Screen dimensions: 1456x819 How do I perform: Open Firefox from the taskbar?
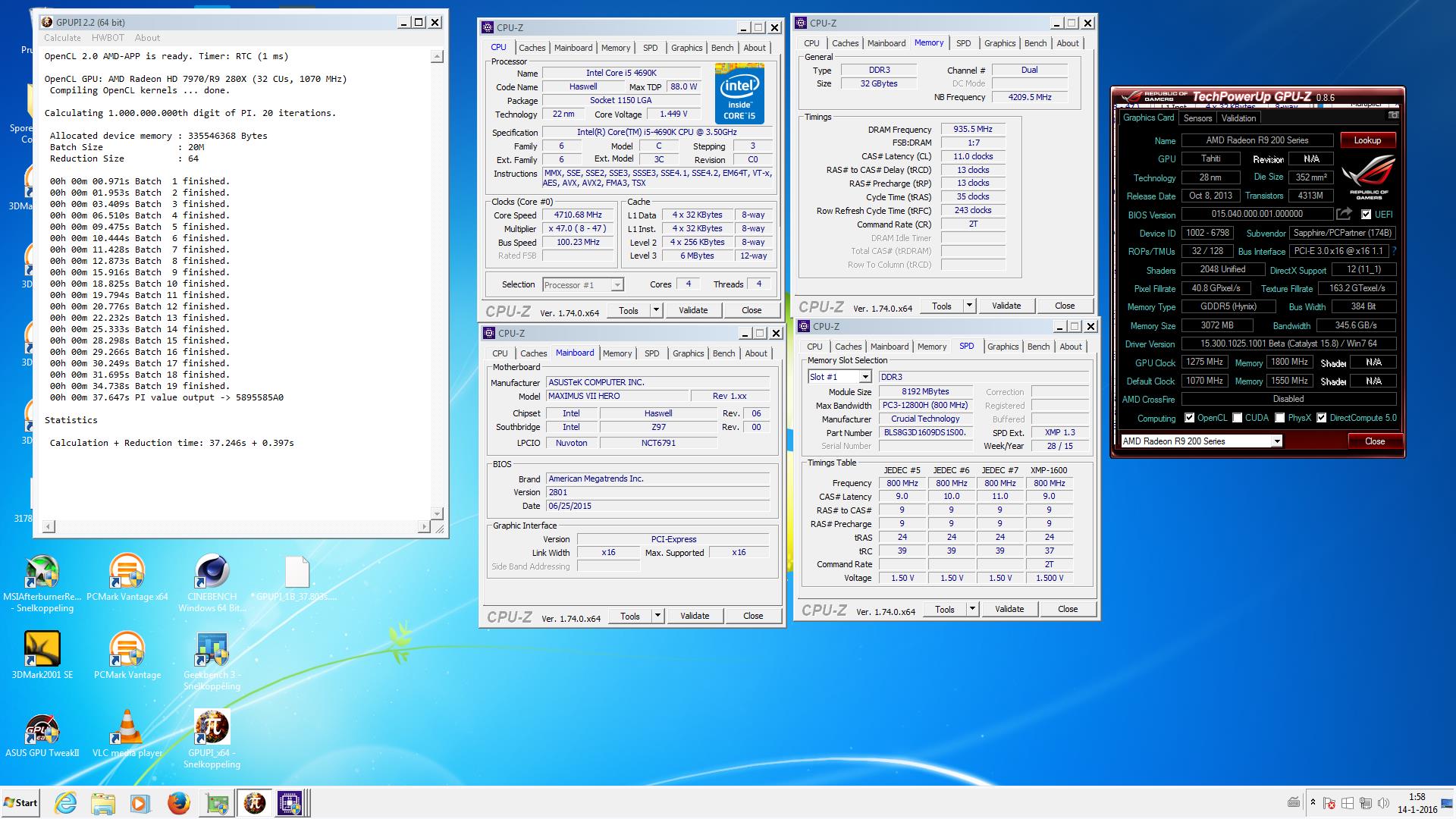click(x=179, y=803)
